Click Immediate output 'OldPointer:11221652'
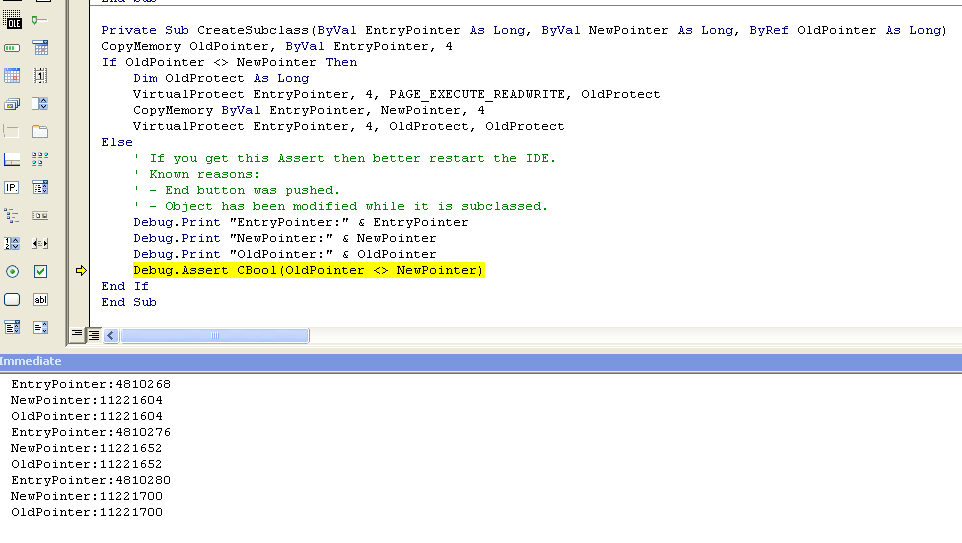This screenshot has height=543, width=962. tap(87, 464)
